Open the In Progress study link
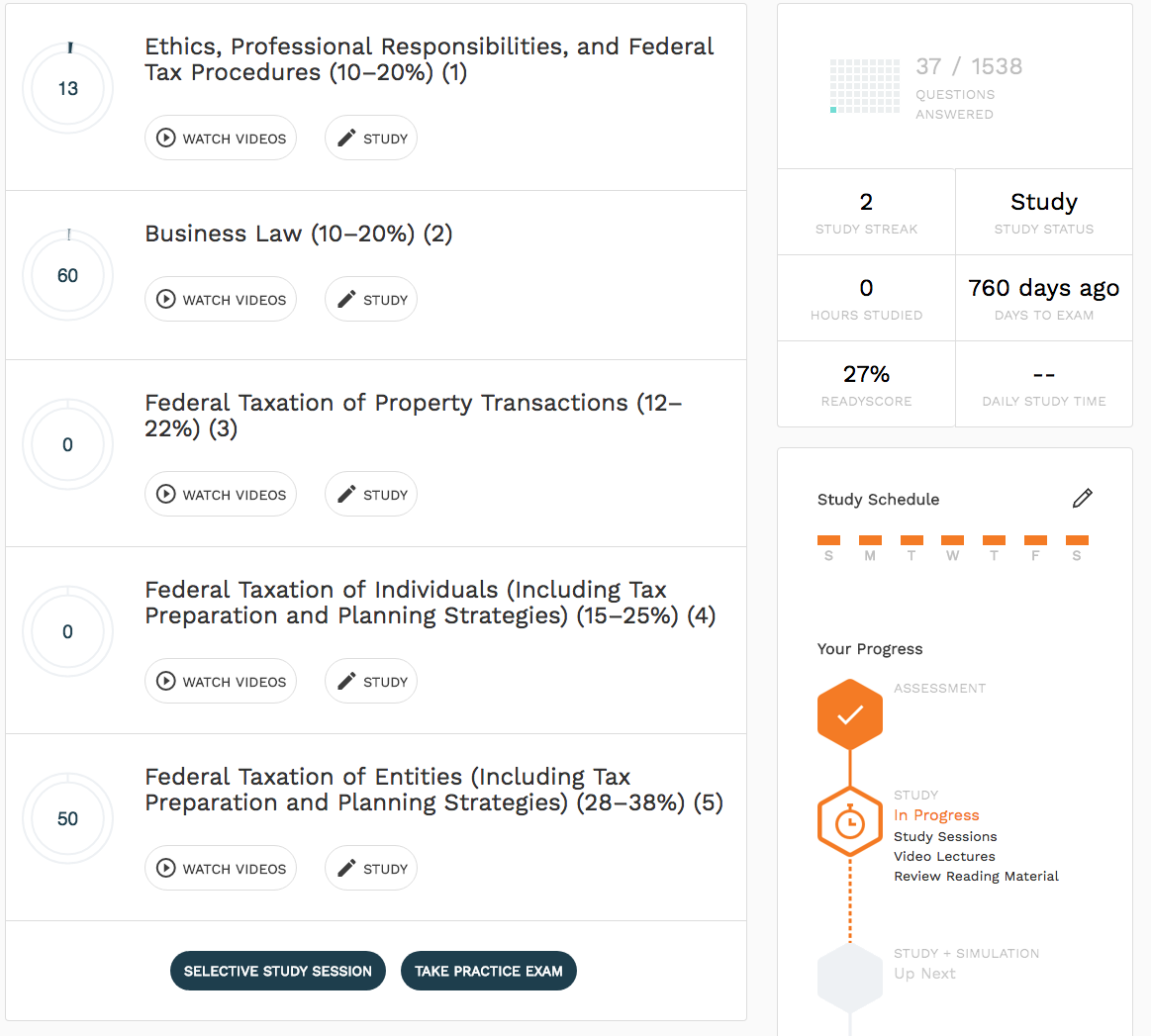This screenshot has height=1036, width=1151. [936, 815]
